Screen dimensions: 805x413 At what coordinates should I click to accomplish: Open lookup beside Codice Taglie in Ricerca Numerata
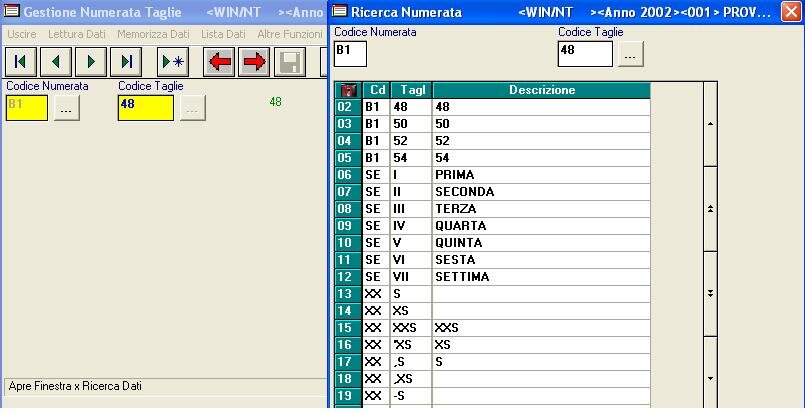coord(629,55)
